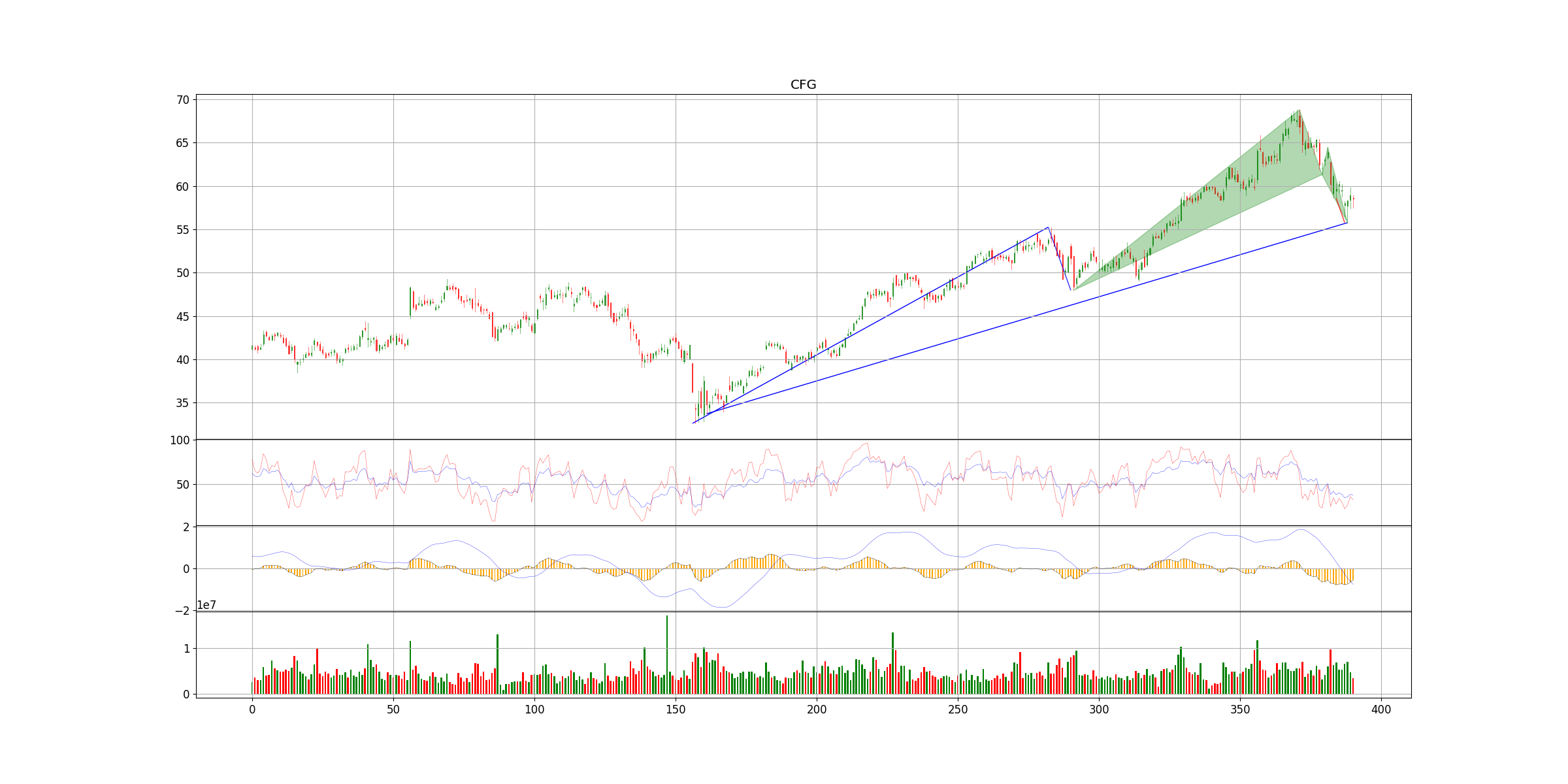This screenshot has height=784, width=1568.
Task: Click the −2 label on MACD panel
Action: 182,611
